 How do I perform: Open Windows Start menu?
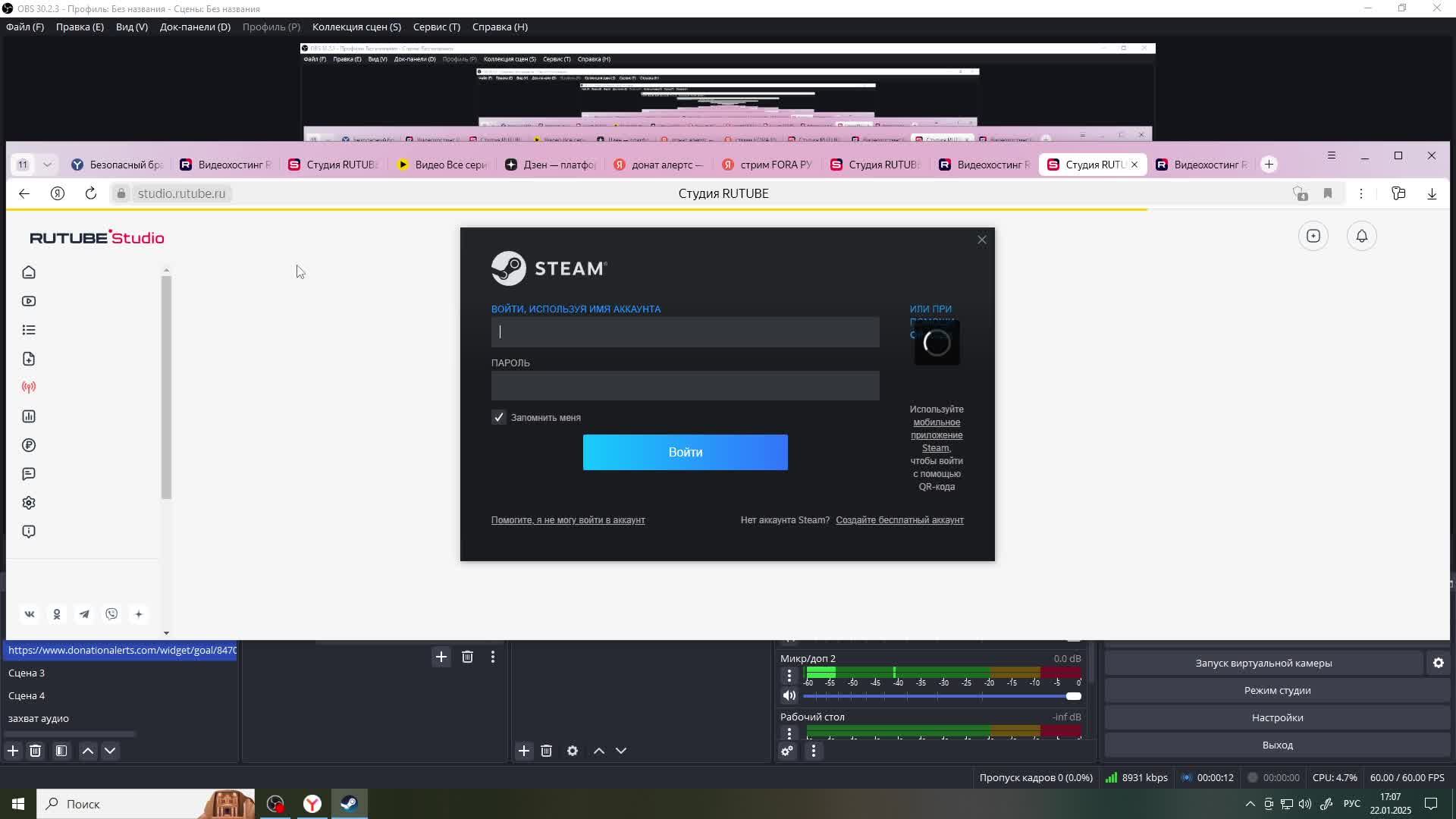point(18,804)
